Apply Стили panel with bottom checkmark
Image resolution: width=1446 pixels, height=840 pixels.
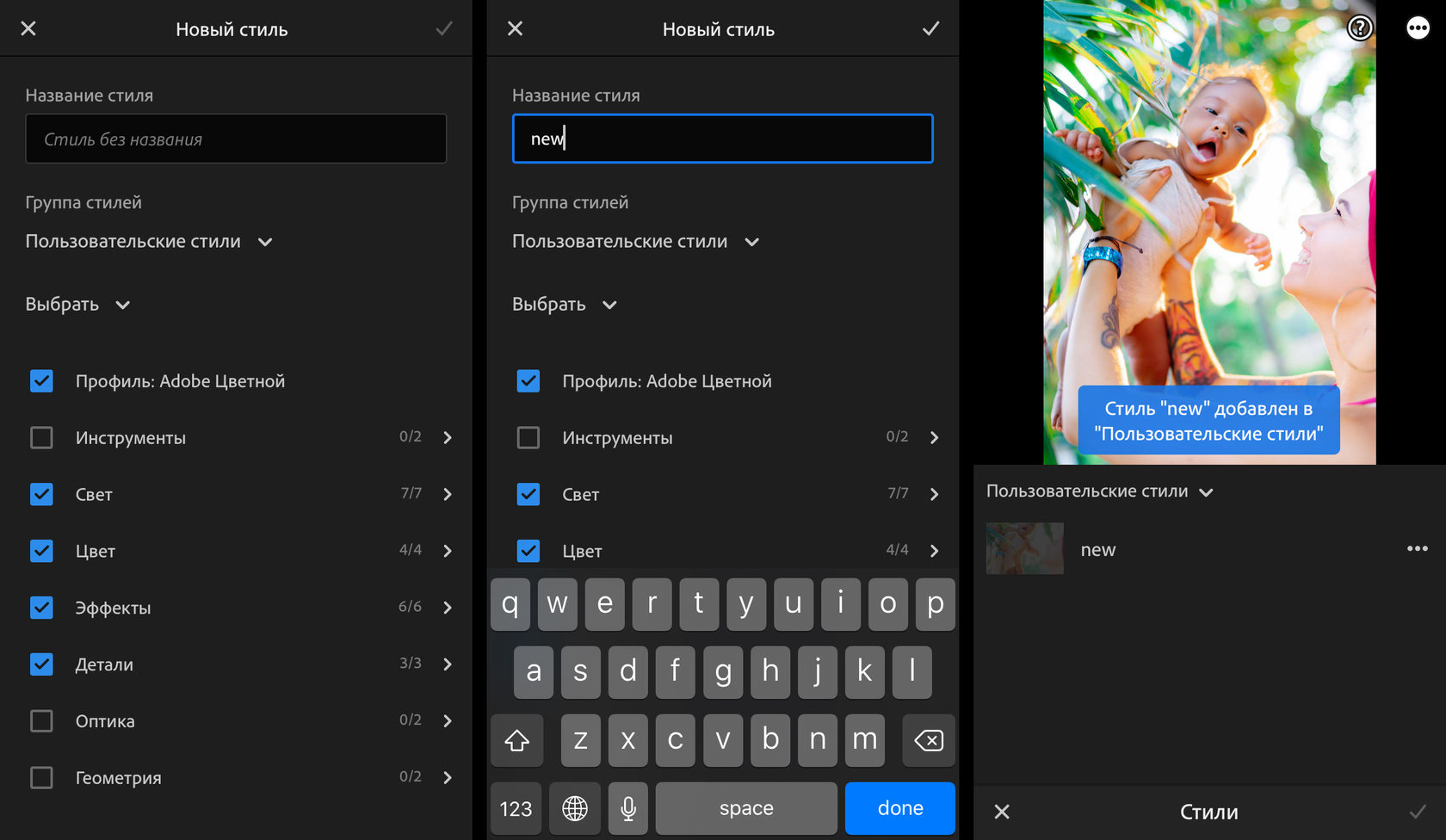point(1418,812)
